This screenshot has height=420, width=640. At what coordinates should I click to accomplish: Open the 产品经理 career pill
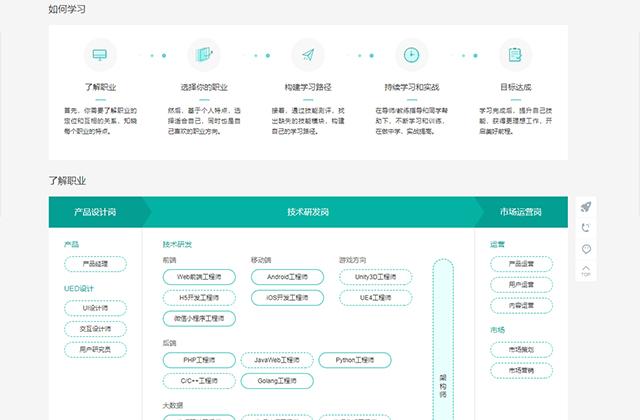click(x=95, y=264)
